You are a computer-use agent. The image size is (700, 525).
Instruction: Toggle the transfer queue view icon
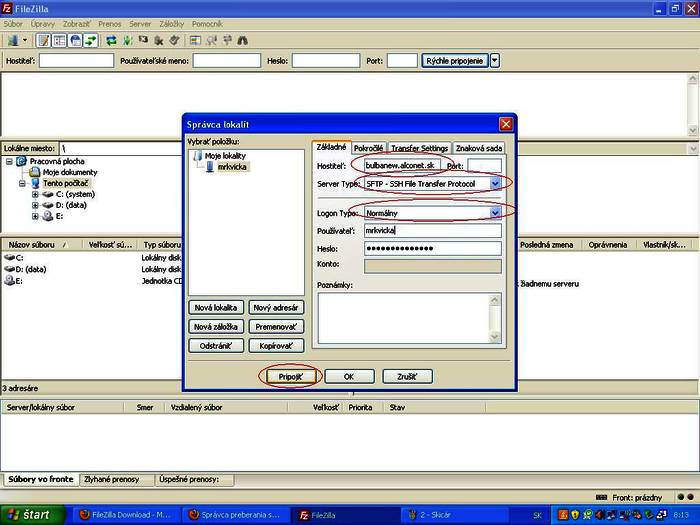(x=91, y=41)
